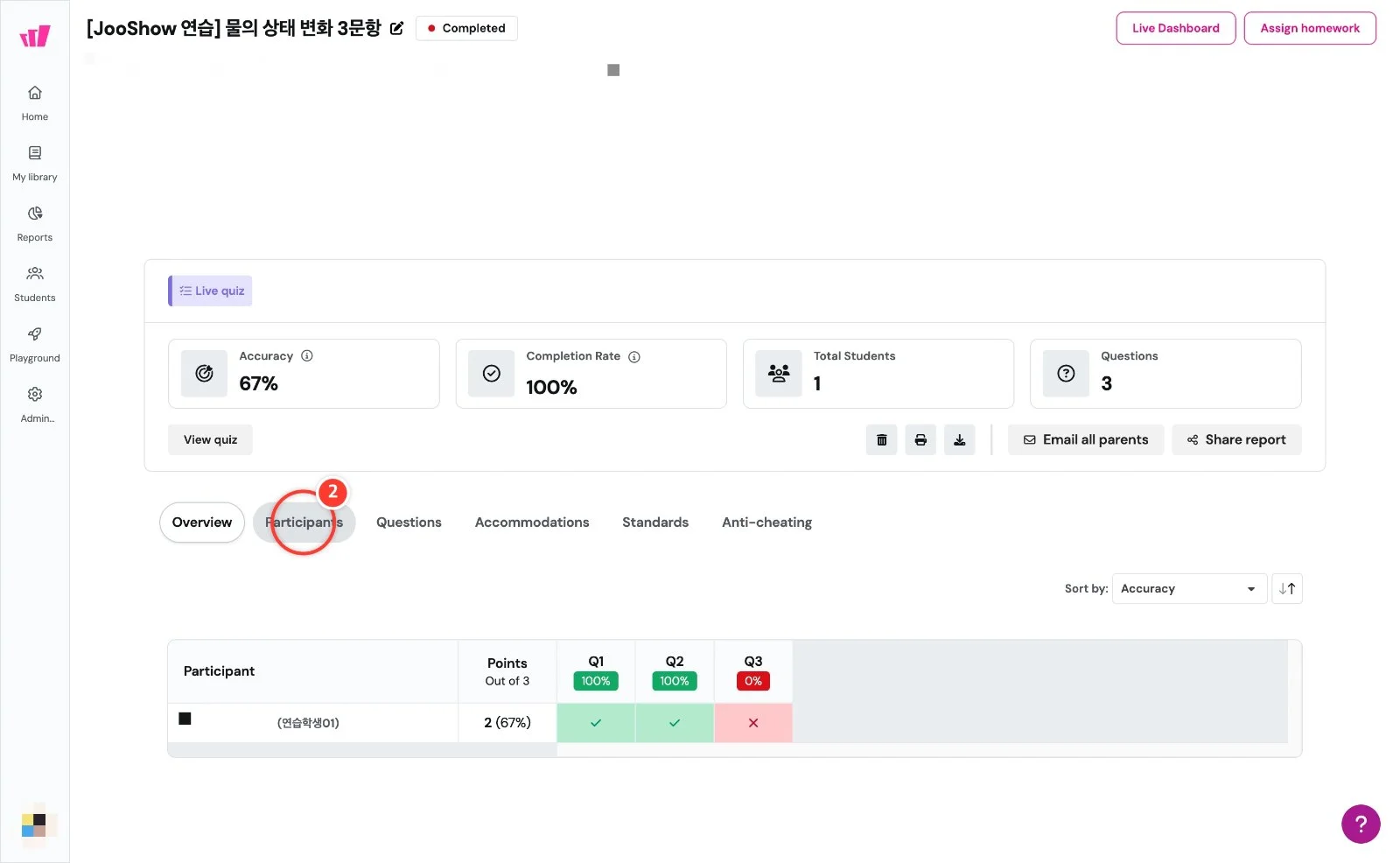1400x863 pixels.
Task: Open the Questions tab
Action: (x=409, y=523)
